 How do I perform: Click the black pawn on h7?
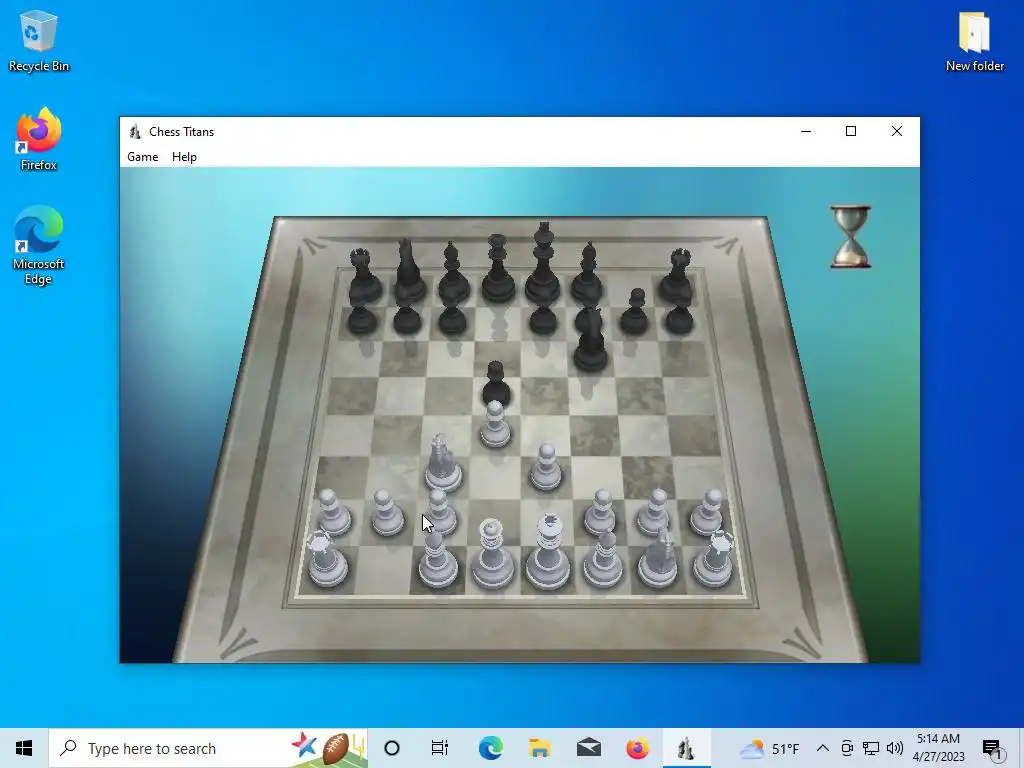pyautogui.click(x=679, y=317)
